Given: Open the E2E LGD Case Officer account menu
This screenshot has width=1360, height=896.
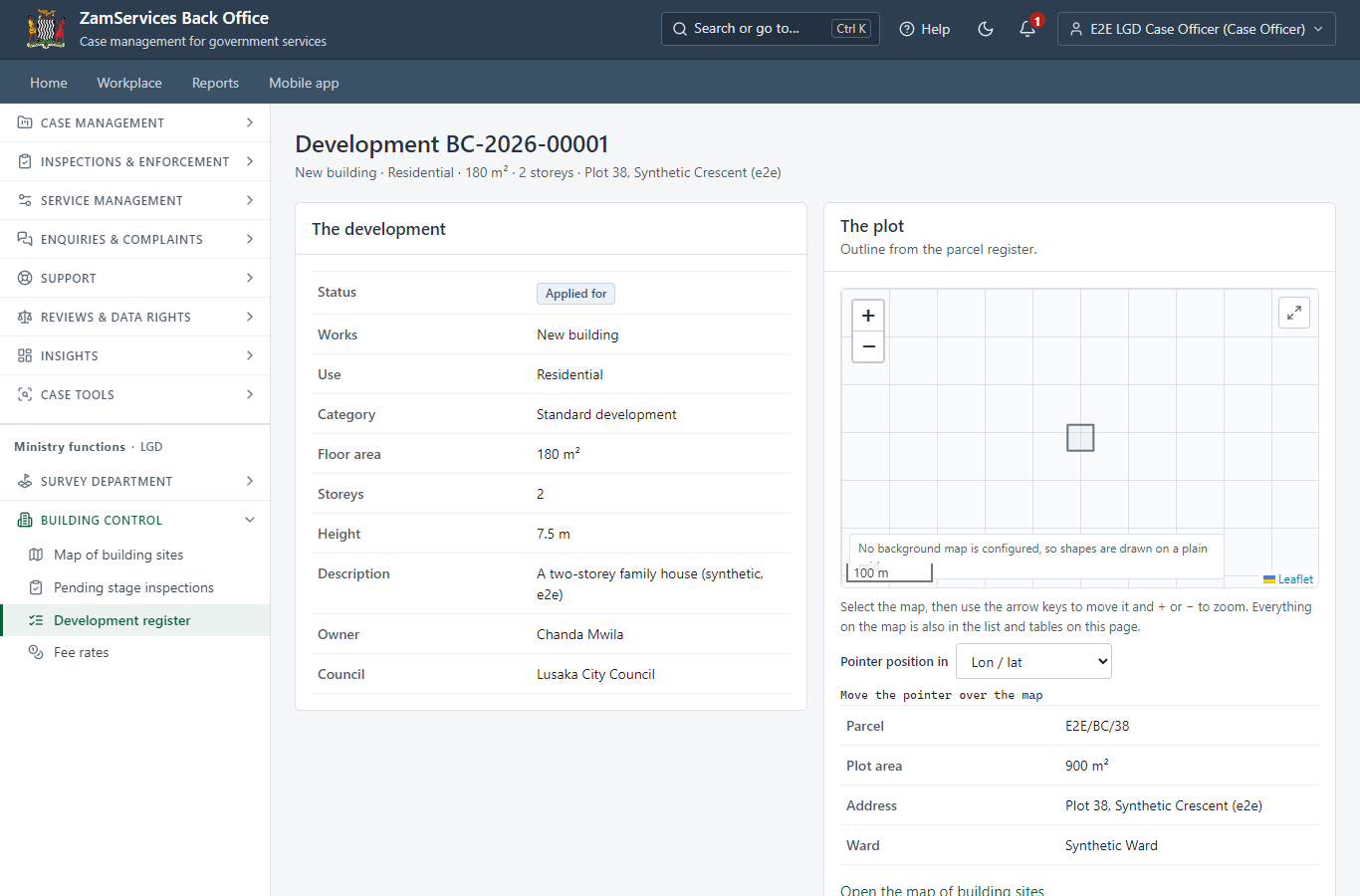Looking at the screenshot, I should (x=1197, y=29).
